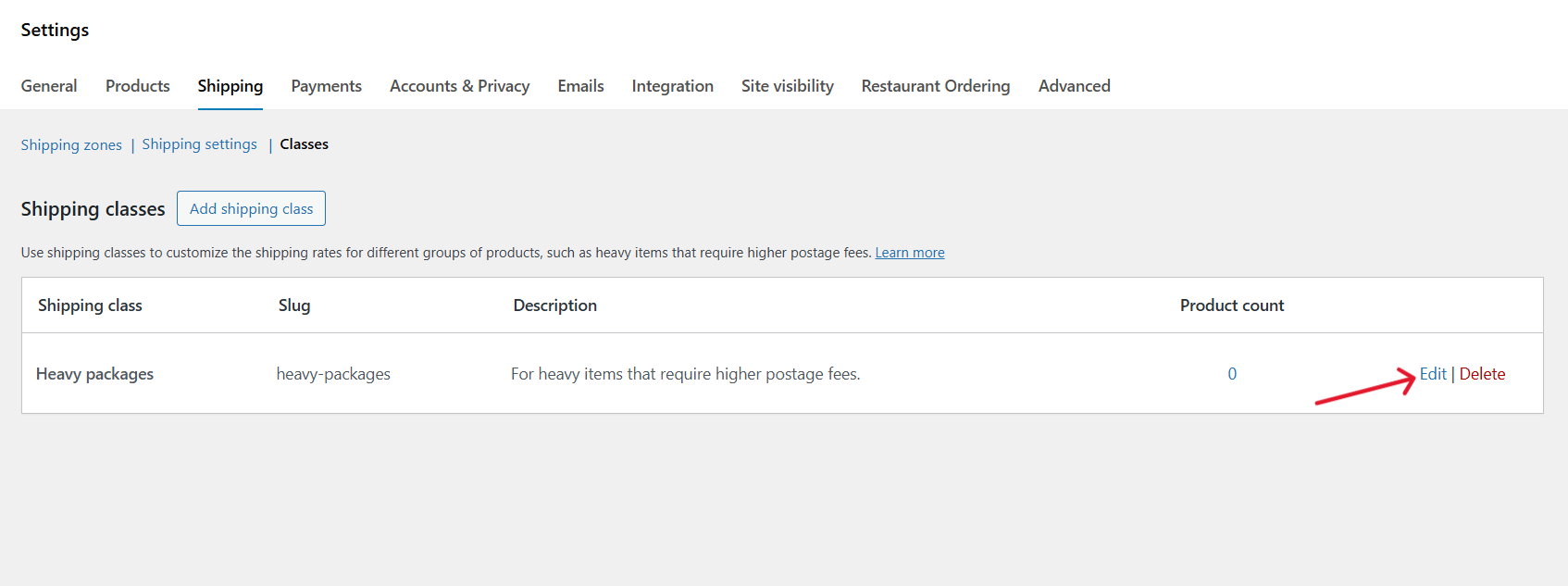Screen dimensions: 1568x586
Task: Click the Shipping classes heading
Action: 93,209
